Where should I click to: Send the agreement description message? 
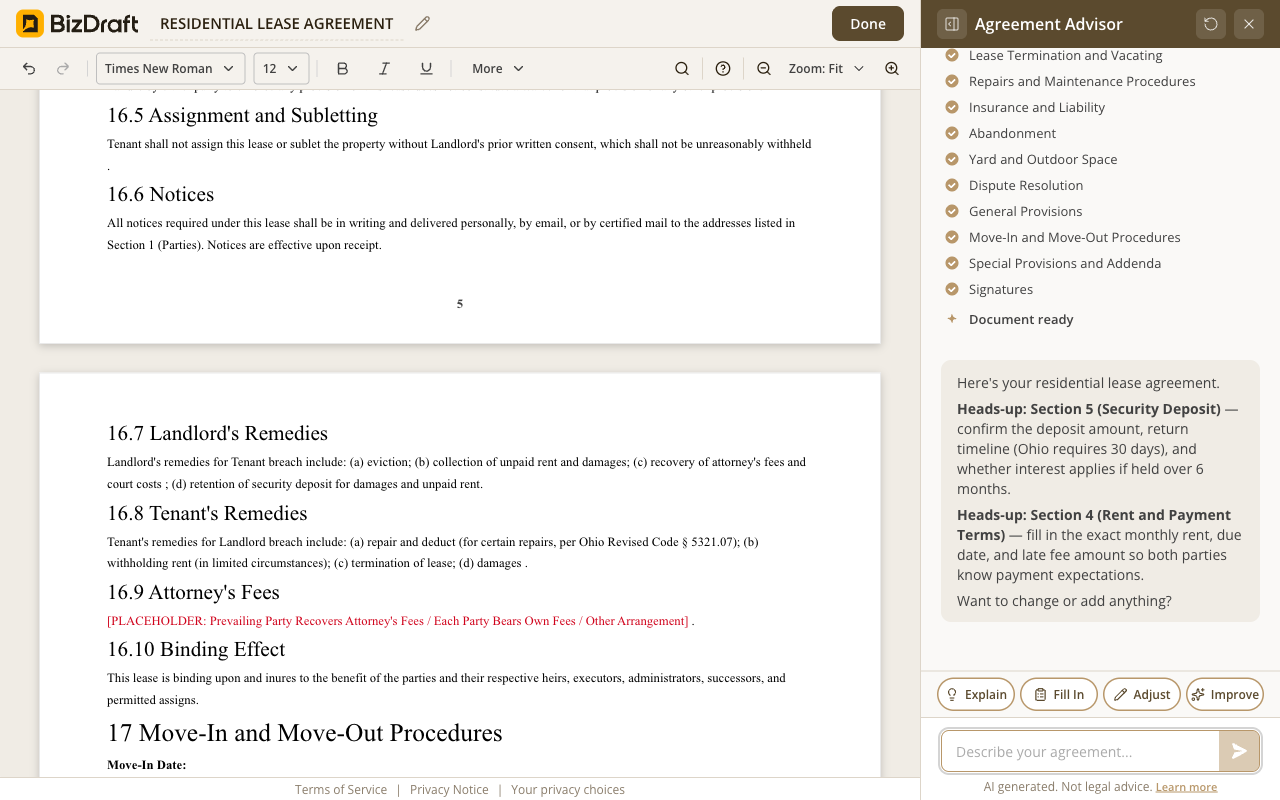1239,751
